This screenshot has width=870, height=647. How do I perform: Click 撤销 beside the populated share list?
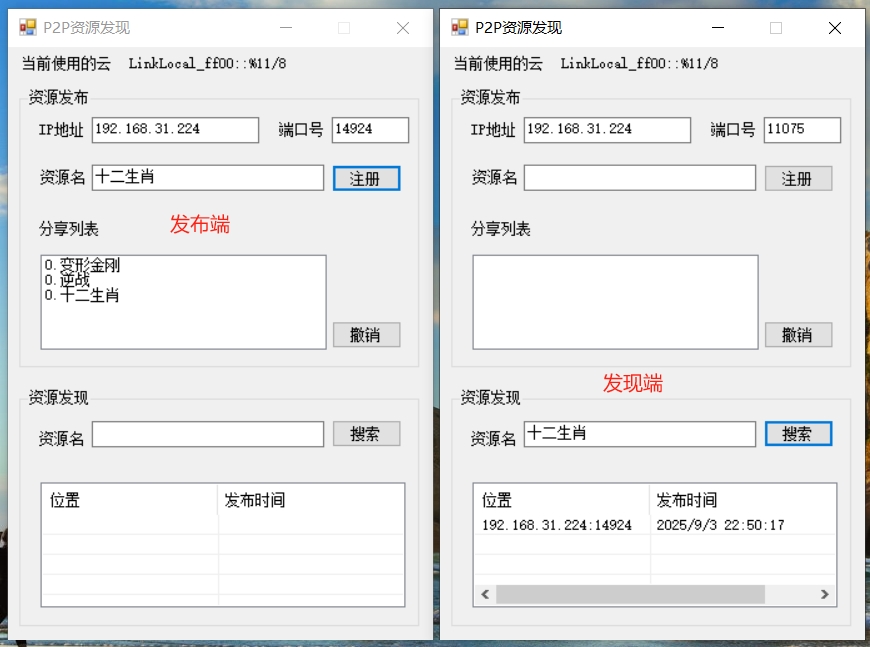[366, 335]
